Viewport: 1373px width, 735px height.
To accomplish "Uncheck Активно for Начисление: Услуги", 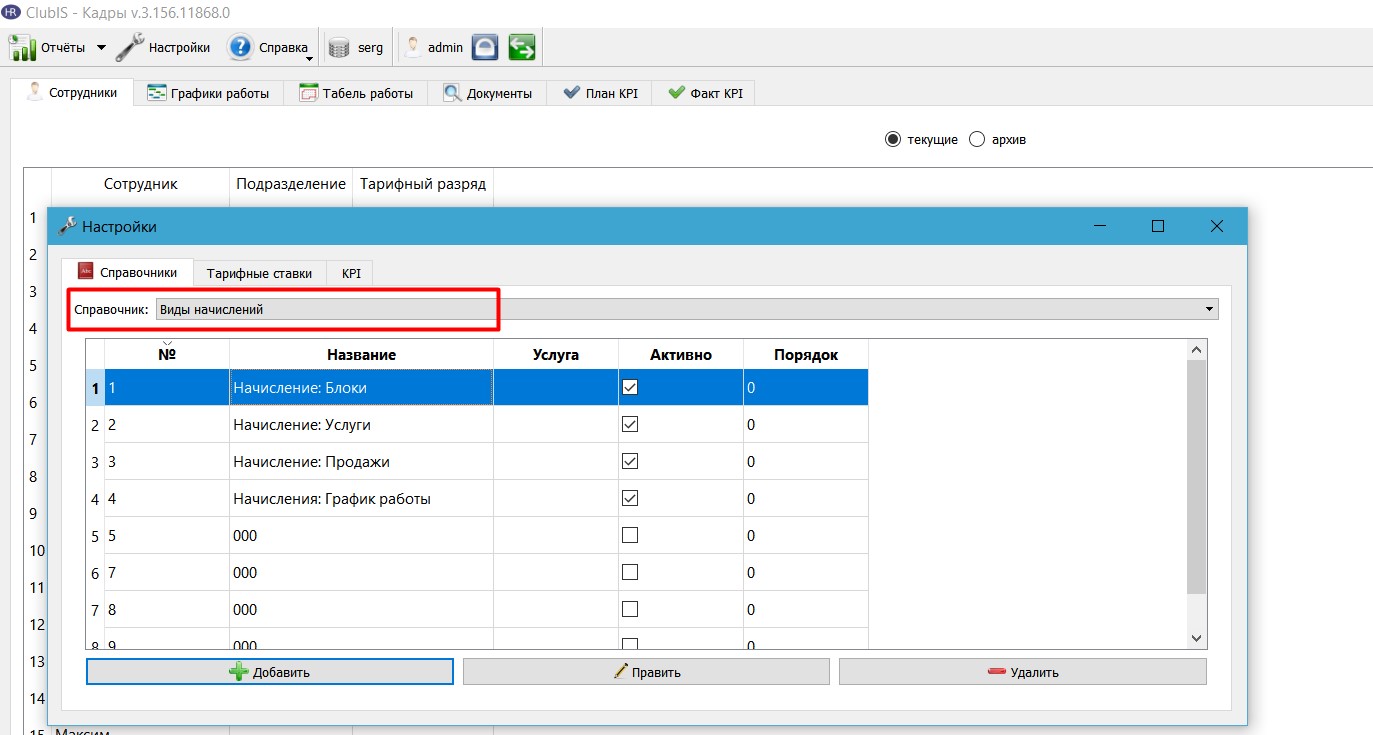I will pos(630,424).
